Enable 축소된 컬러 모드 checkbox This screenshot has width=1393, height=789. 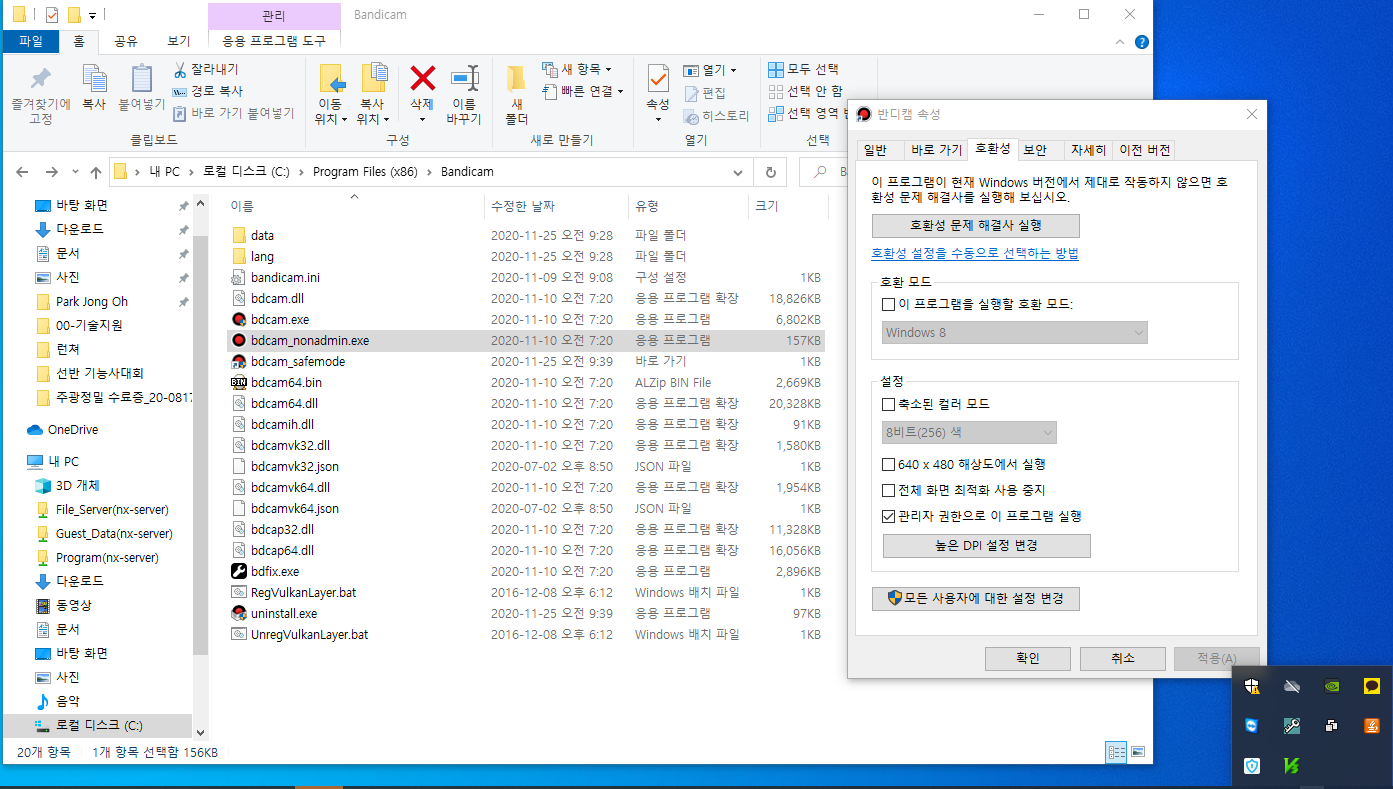(x=888, y=404)
